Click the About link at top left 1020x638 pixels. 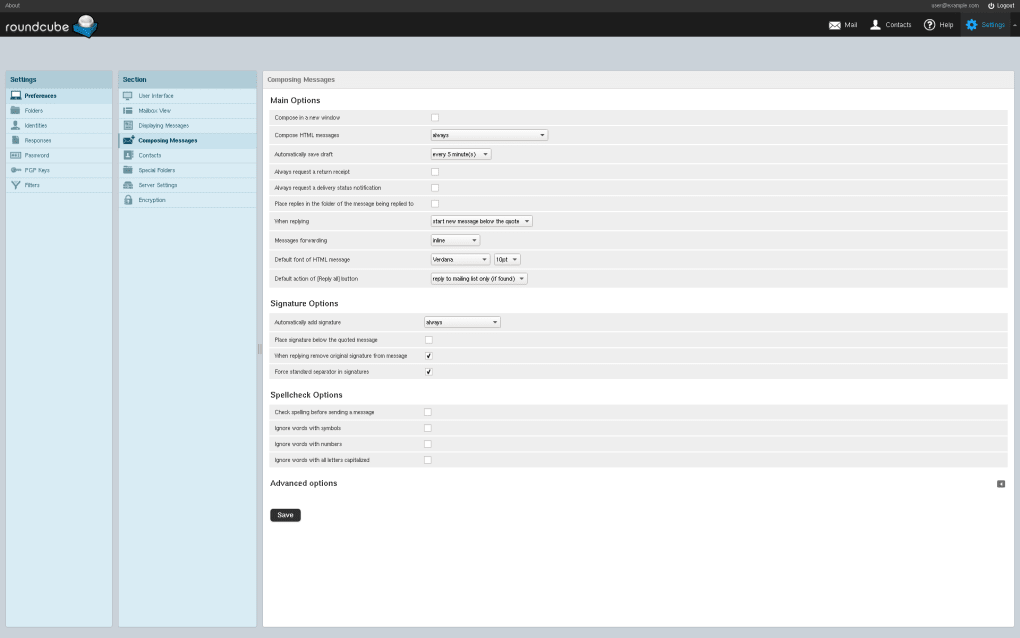coord(12,5)
